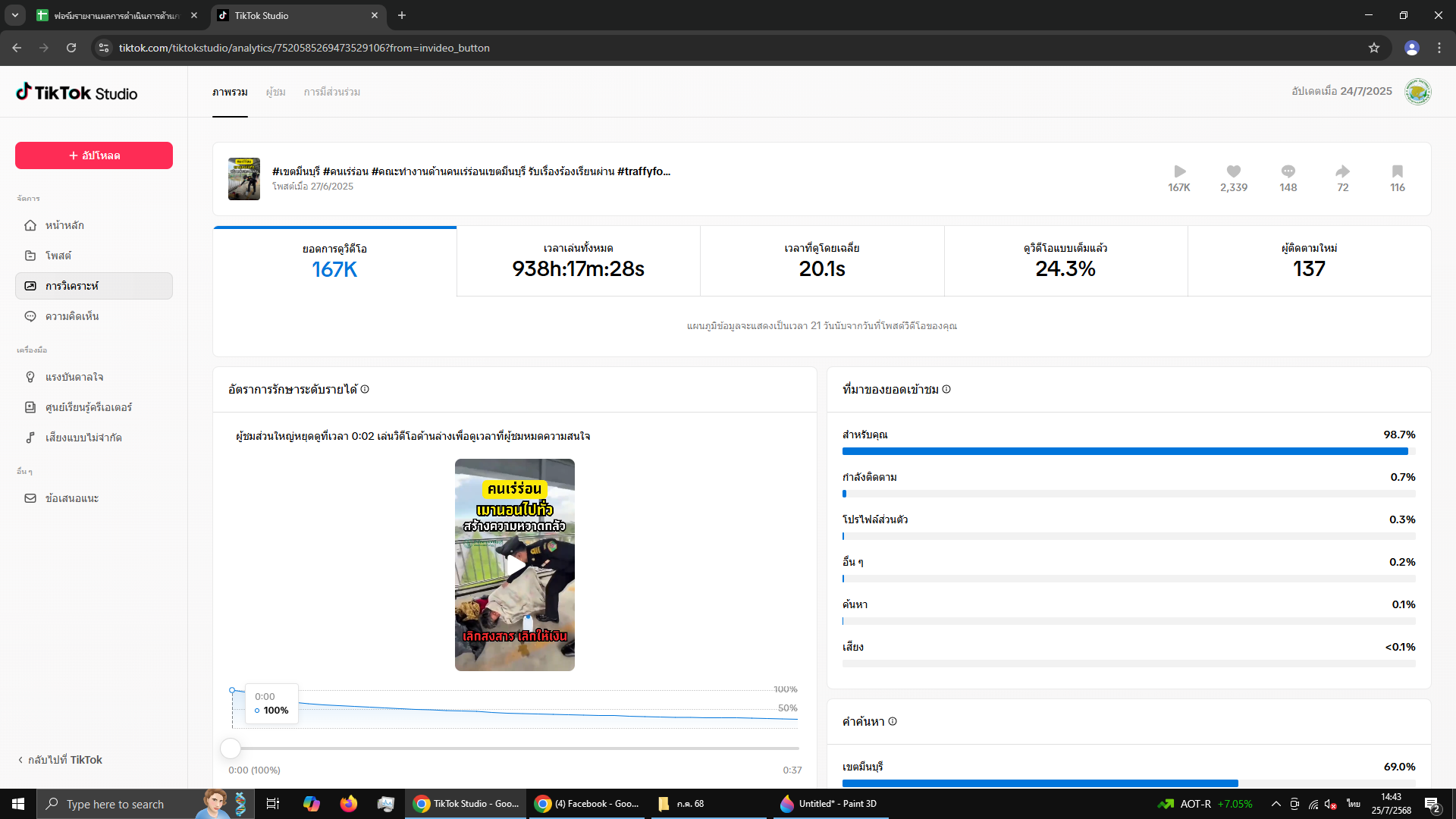Image resolution: width=1456 pixels, height=819 pixels.
Task: Click the post caption title text
Action: coord(471,171)
